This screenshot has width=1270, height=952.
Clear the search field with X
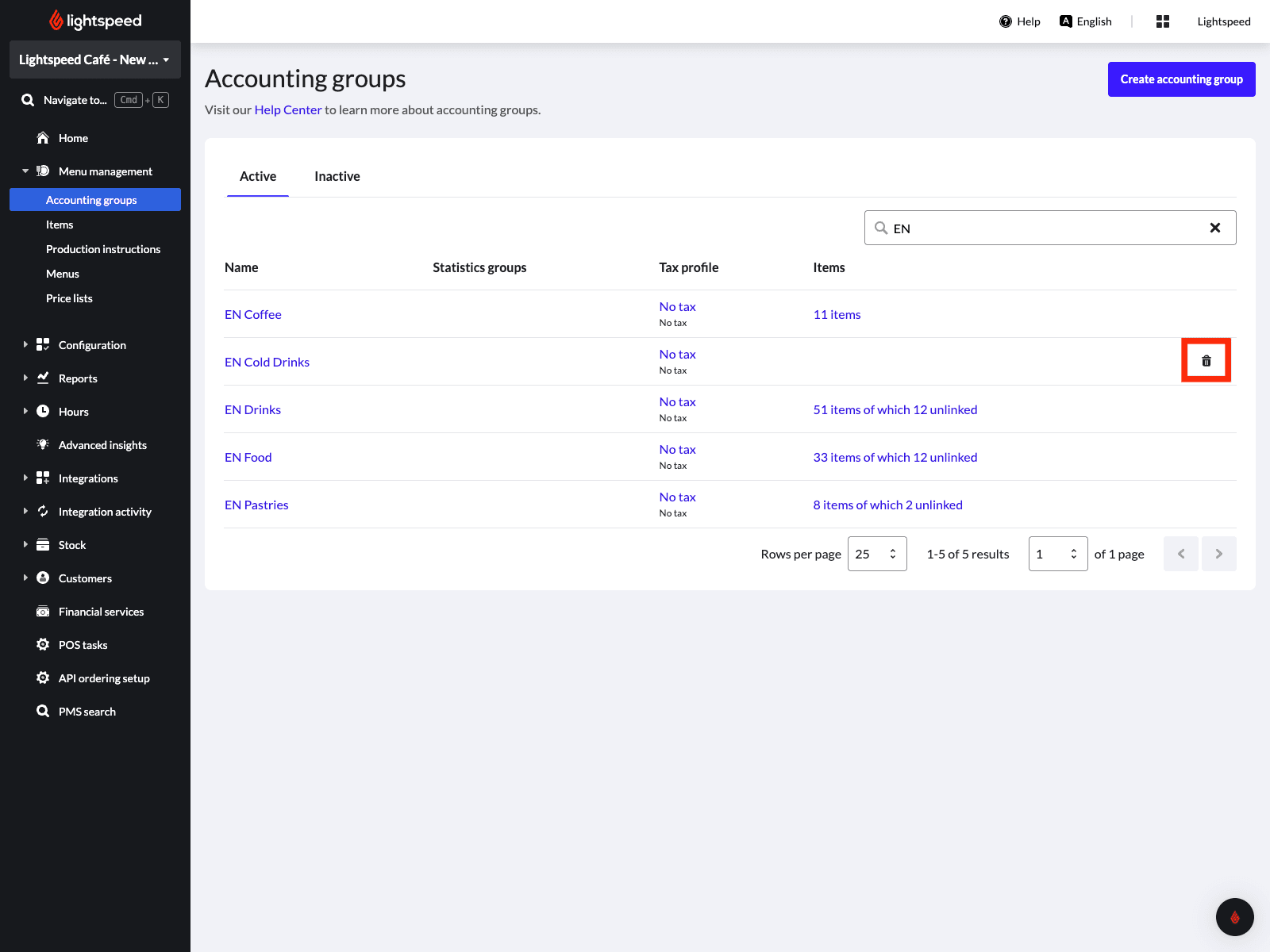coord(1214,228)
